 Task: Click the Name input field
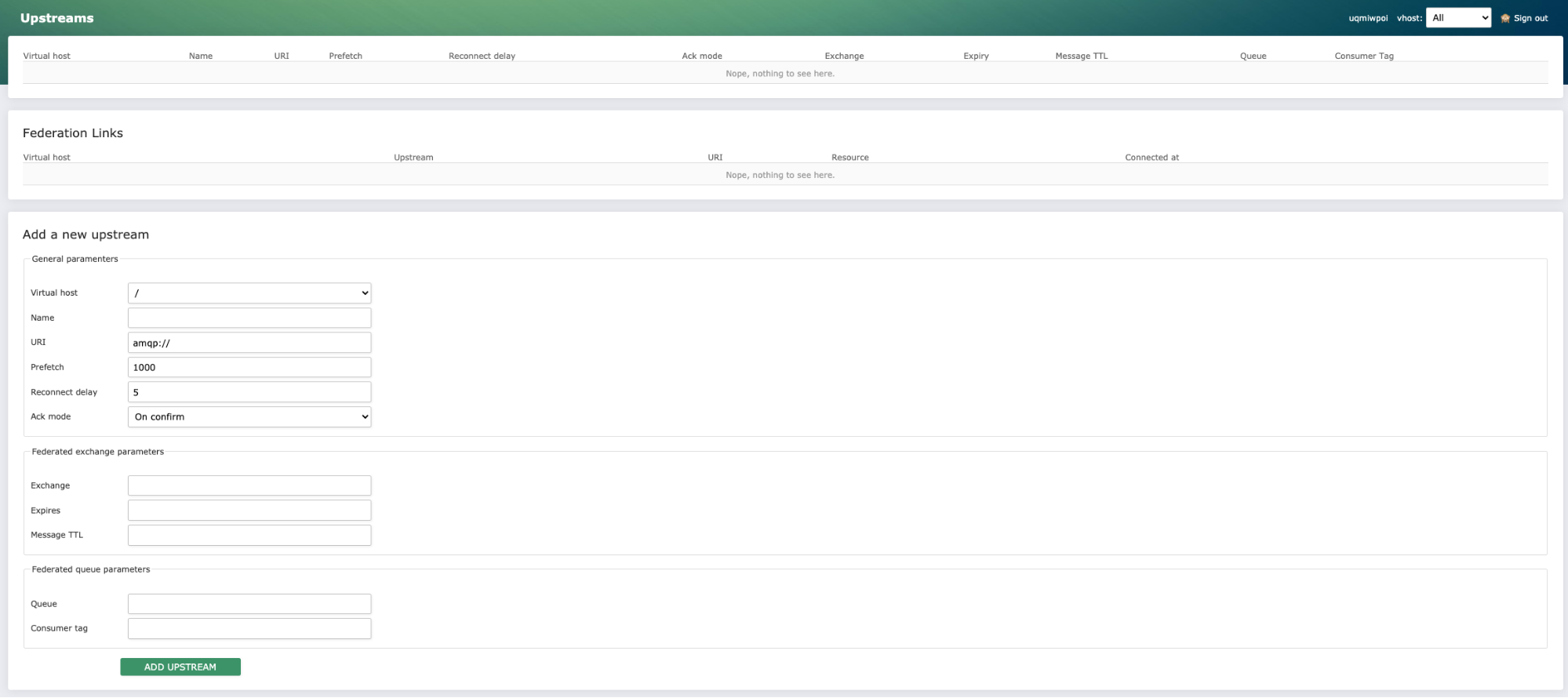point(249,318)
